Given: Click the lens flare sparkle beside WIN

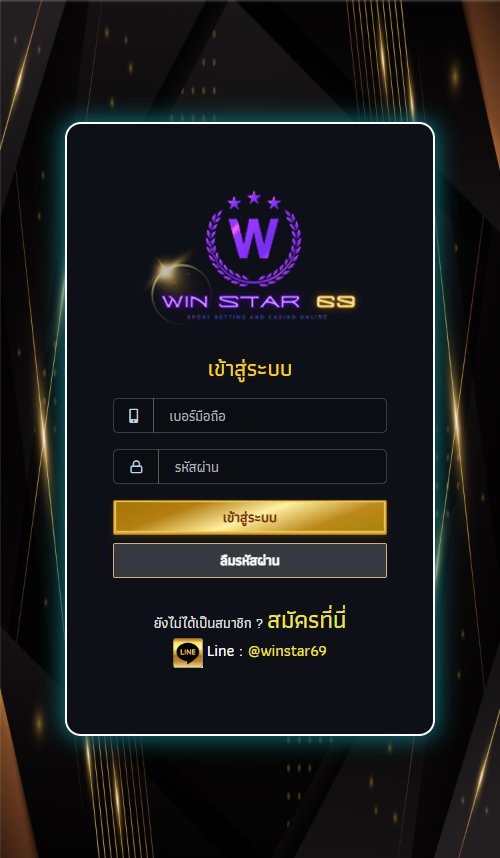Looking at the screenshot, I should (x=165, y=270).
